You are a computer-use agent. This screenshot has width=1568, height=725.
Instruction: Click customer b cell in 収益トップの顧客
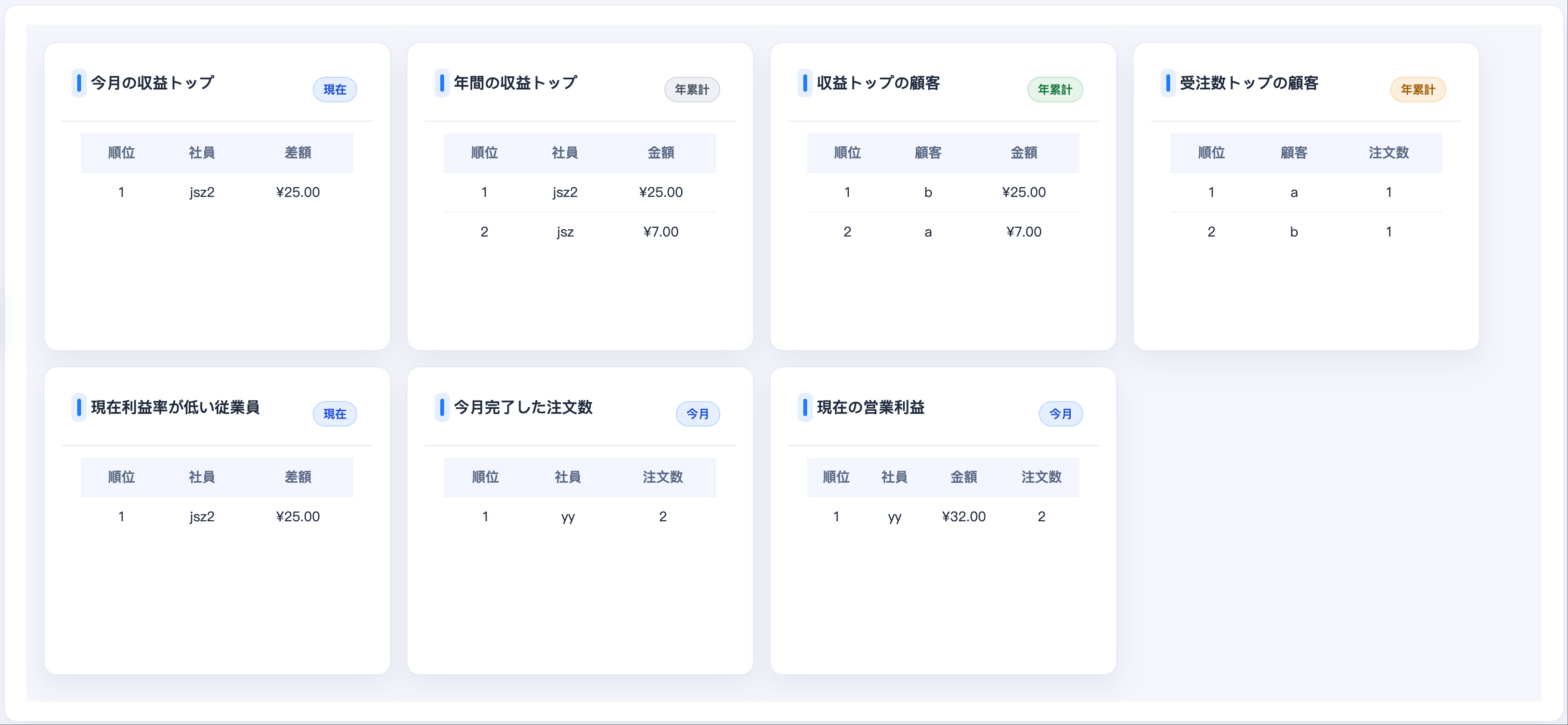point(928,193)
